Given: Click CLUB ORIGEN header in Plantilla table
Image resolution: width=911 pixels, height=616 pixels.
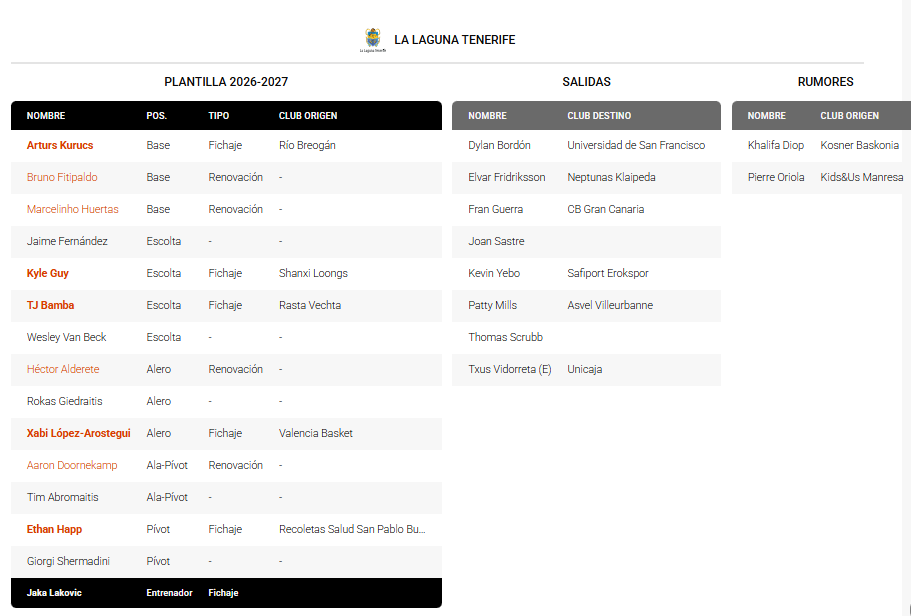Looking at the screenshot, I should 308,116.
